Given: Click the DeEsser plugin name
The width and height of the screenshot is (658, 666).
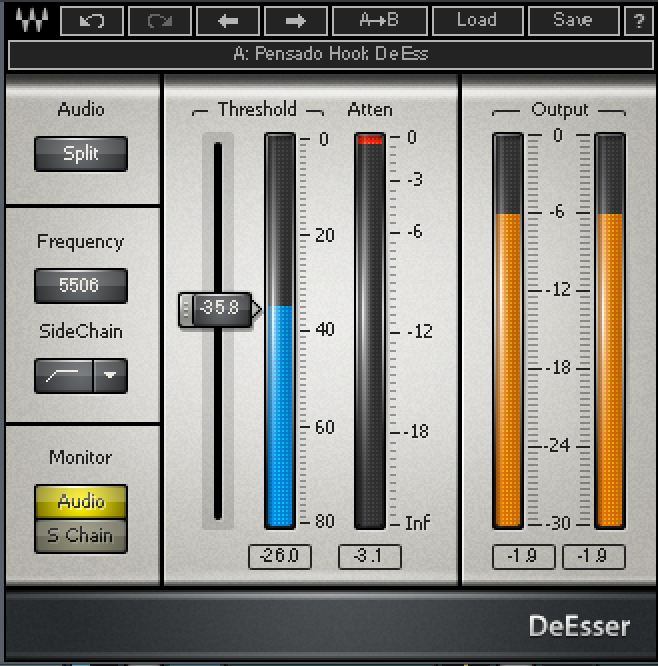Looking at the screenshot, I should (579, 626).
